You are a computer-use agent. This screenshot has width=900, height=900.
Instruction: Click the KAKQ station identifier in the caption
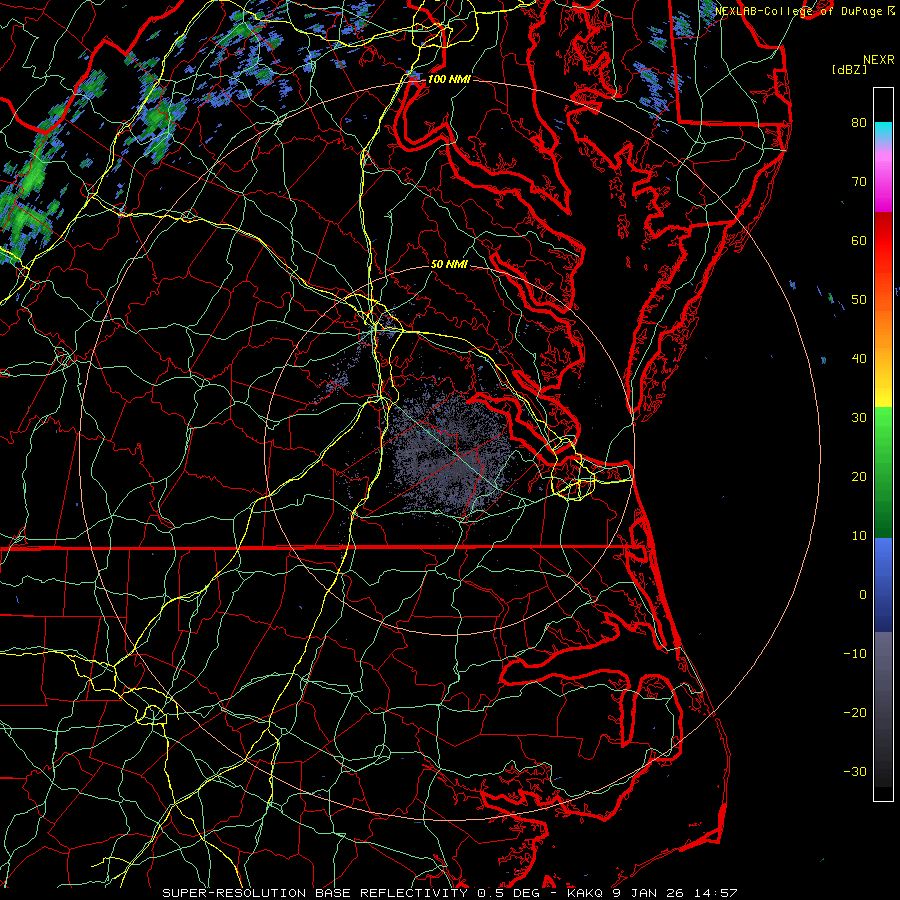tap(585, 893)
